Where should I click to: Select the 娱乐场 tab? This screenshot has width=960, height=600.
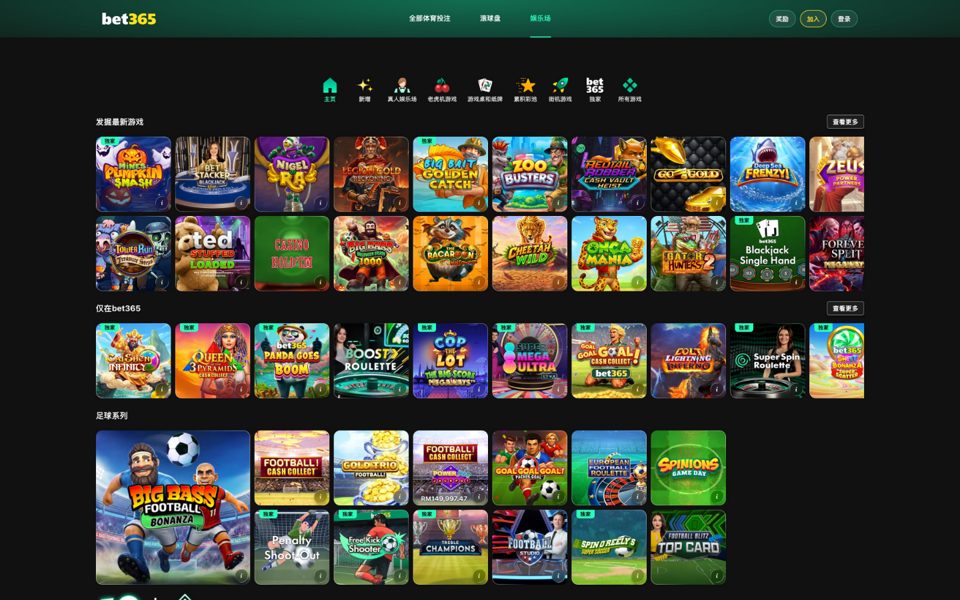[540, 18]
